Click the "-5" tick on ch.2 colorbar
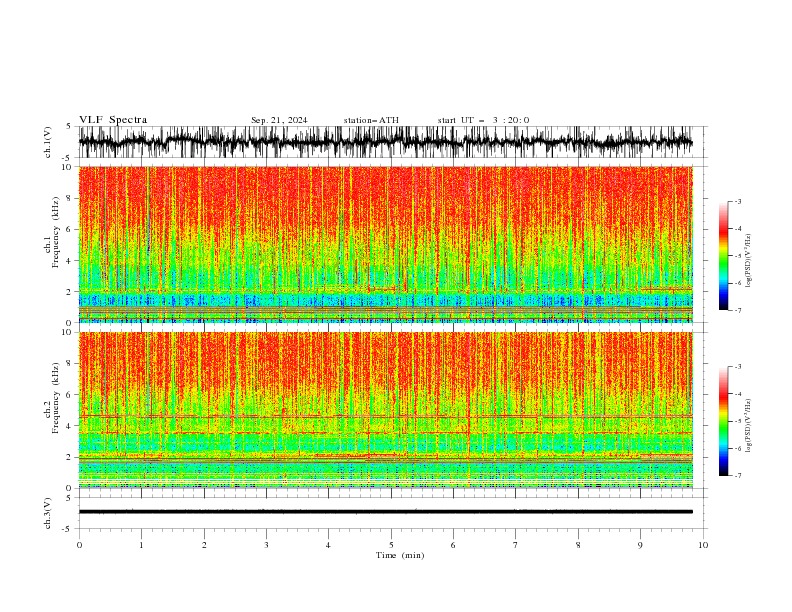The height and width of the screenshot is (612, 792). [x=737, y=421]
